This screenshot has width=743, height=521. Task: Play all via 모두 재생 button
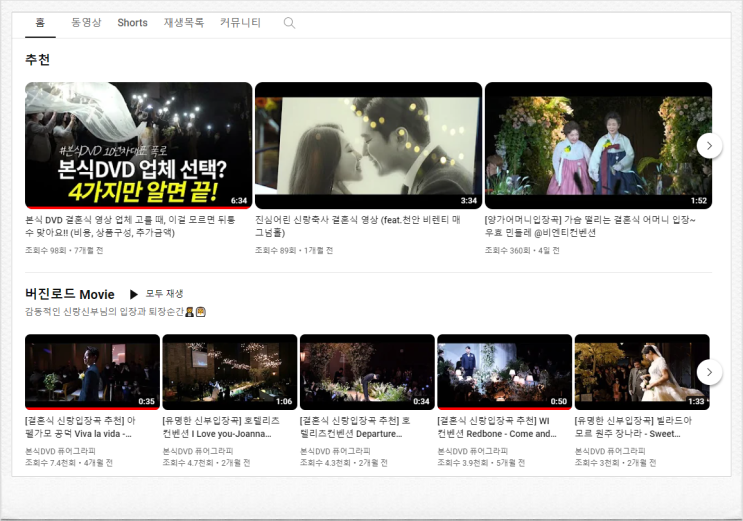156,294
